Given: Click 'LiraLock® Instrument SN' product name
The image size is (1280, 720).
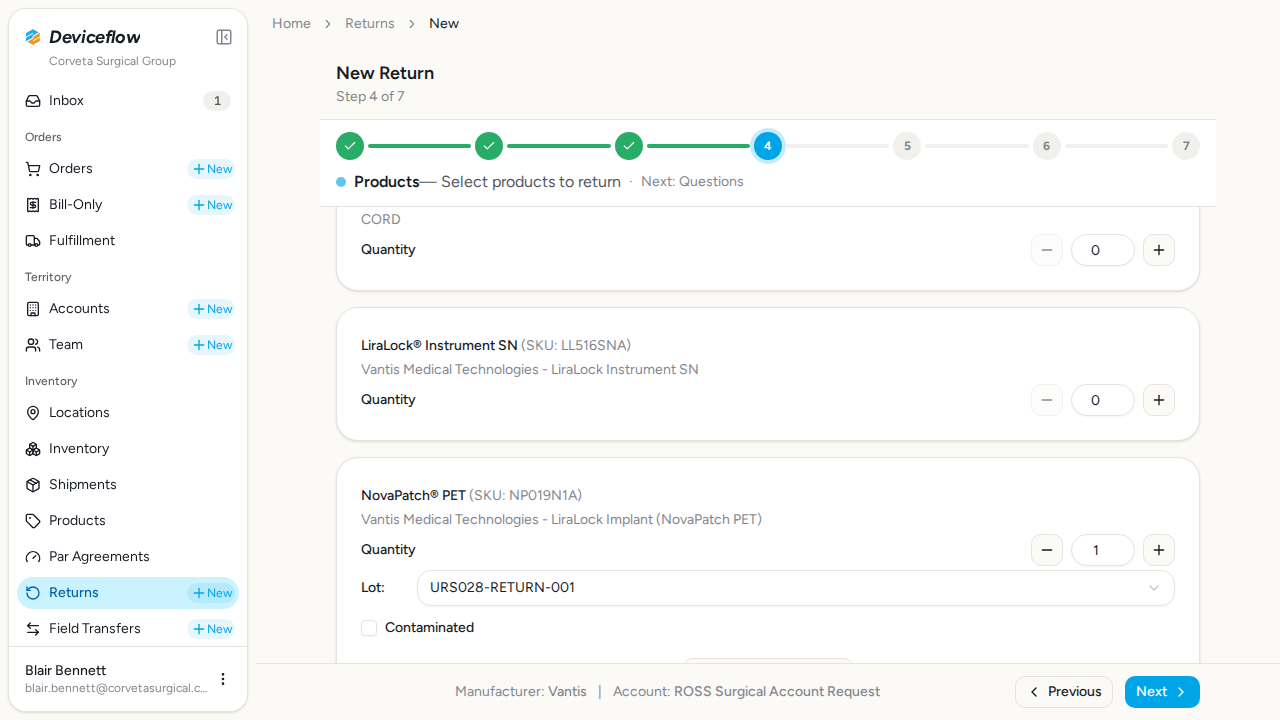Looking at the screenshot, I should [x=439, y=346].
